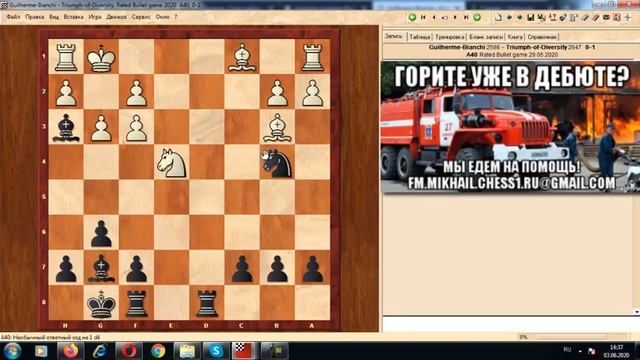Click the save-as multiple disks icon

click(542, 18)
